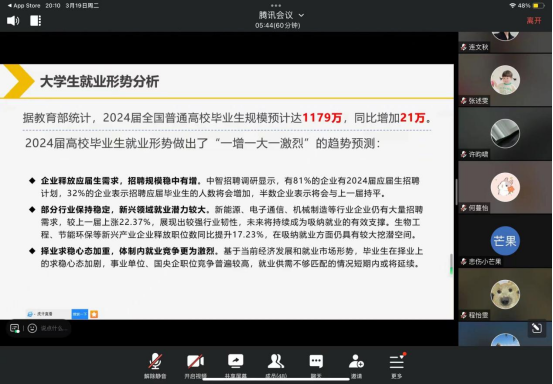Switch layout with the sidebar icon

pos(35,21)
